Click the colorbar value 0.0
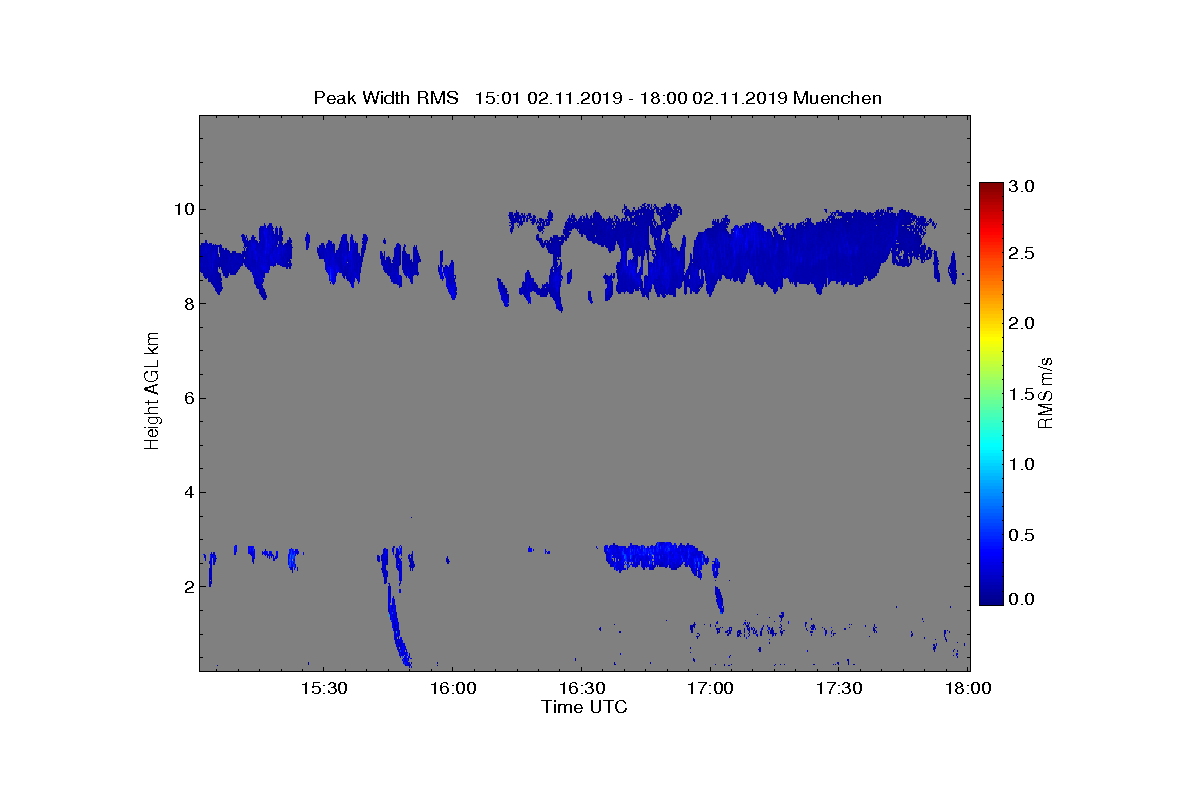 tap(1022, 599)
